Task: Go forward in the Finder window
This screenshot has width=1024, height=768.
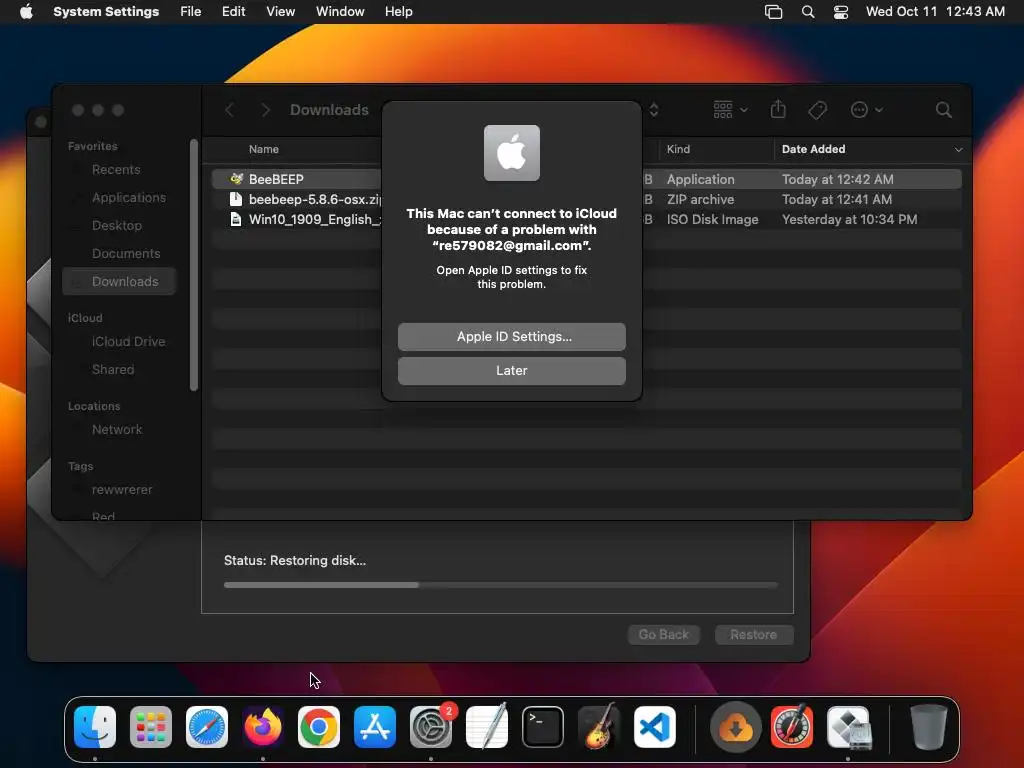Action: (265, 110)
